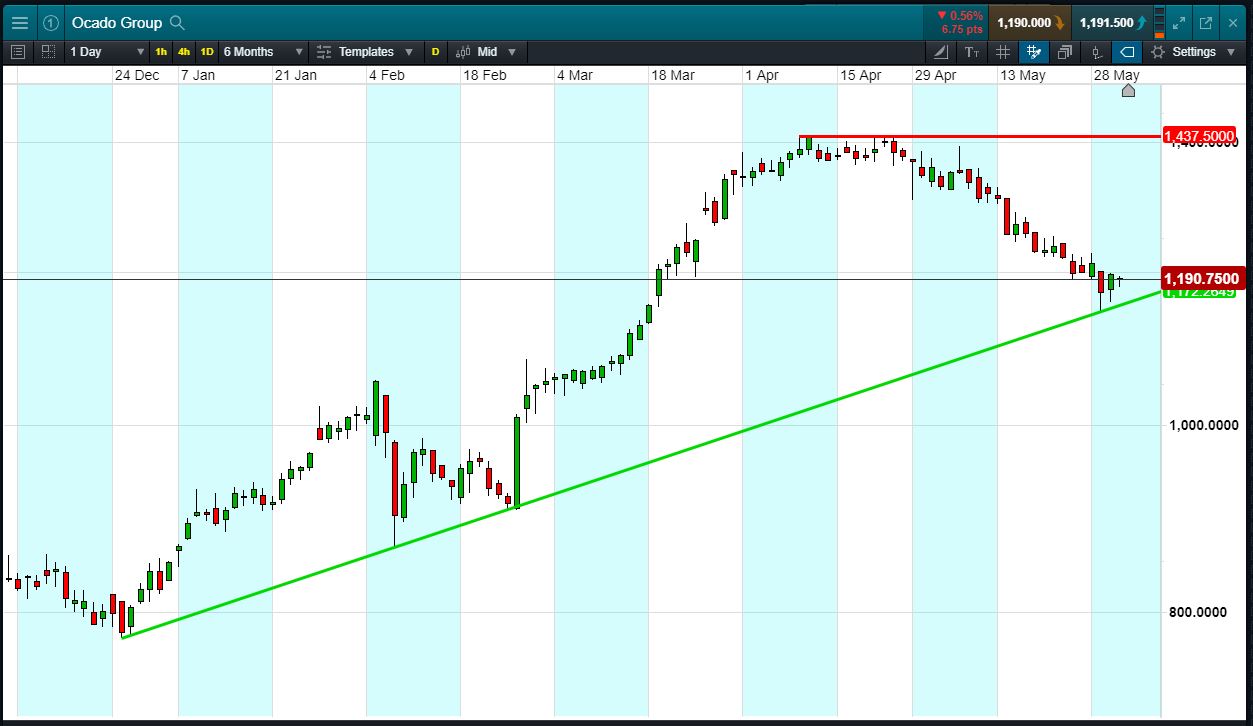The image size is (1253, 726).
Task: Select the text annotation tool
Action: coord(972,51)
